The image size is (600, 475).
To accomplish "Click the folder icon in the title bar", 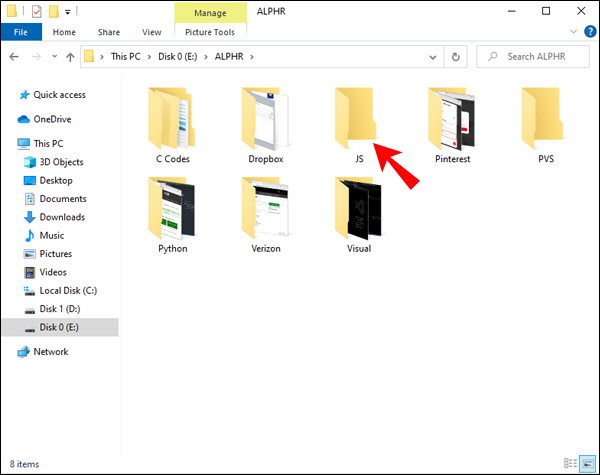I will (12, 11).
